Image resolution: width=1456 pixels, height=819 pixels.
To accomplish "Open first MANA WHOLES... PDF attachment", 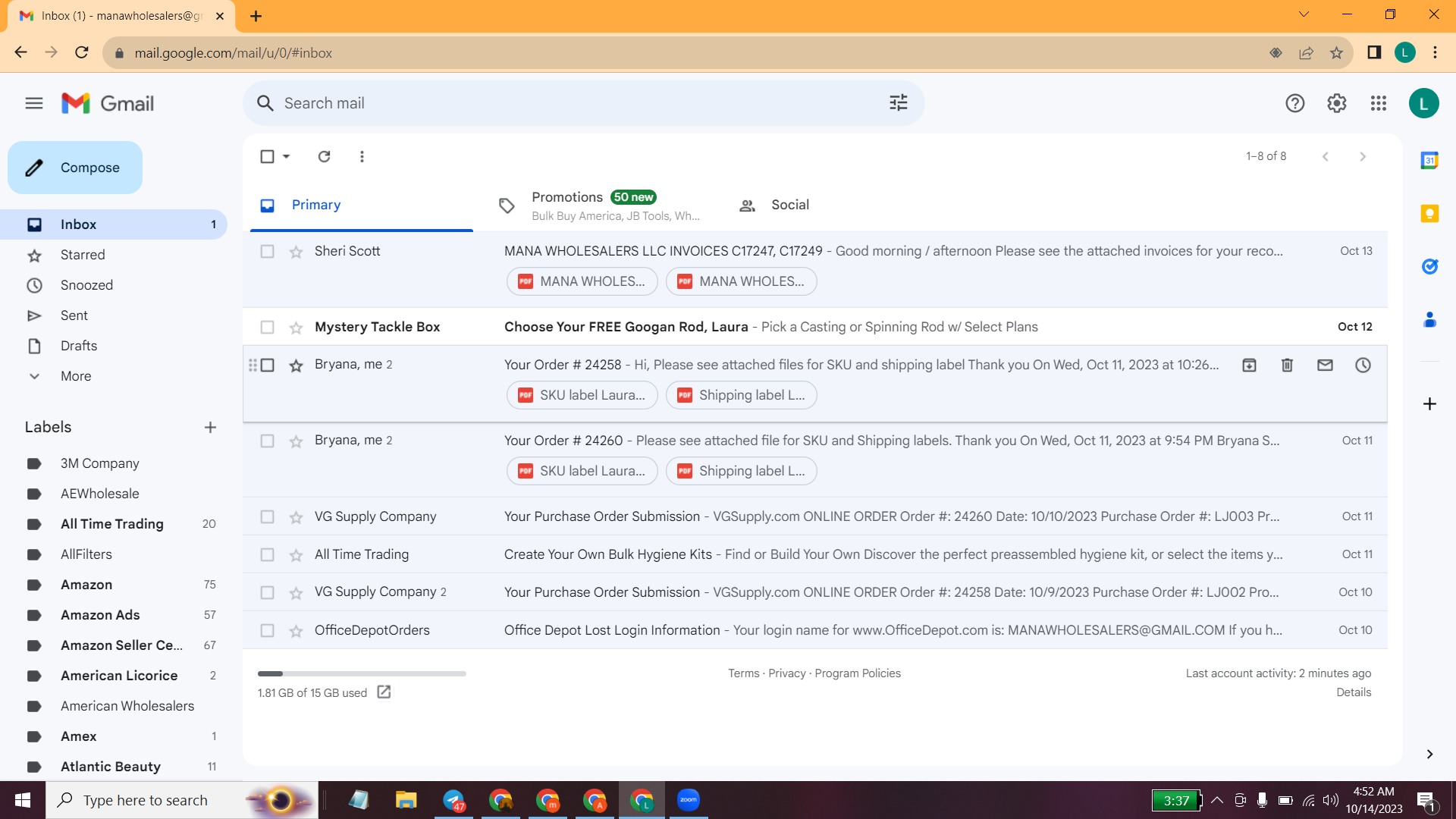I will pos(582,281).
